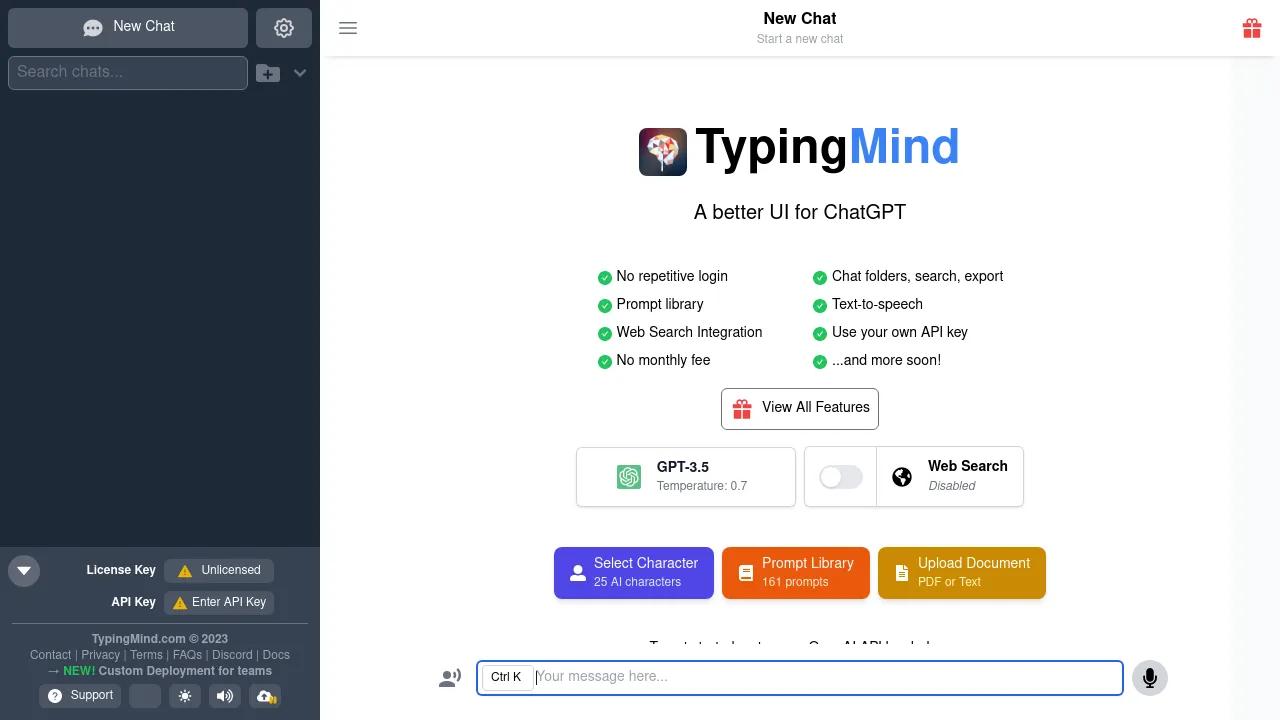Open the Prompt Library
Screen dimensions: 1280x720
796,573
